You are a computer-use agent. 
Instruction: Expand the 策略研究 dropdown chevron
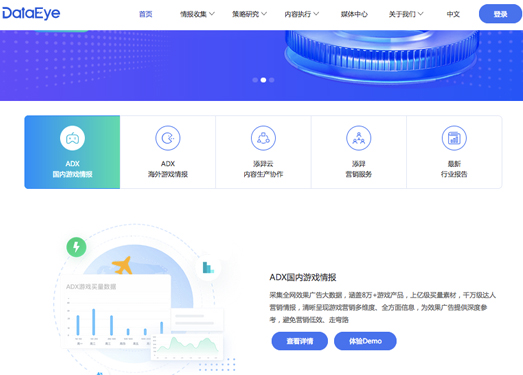pos(264,14)
